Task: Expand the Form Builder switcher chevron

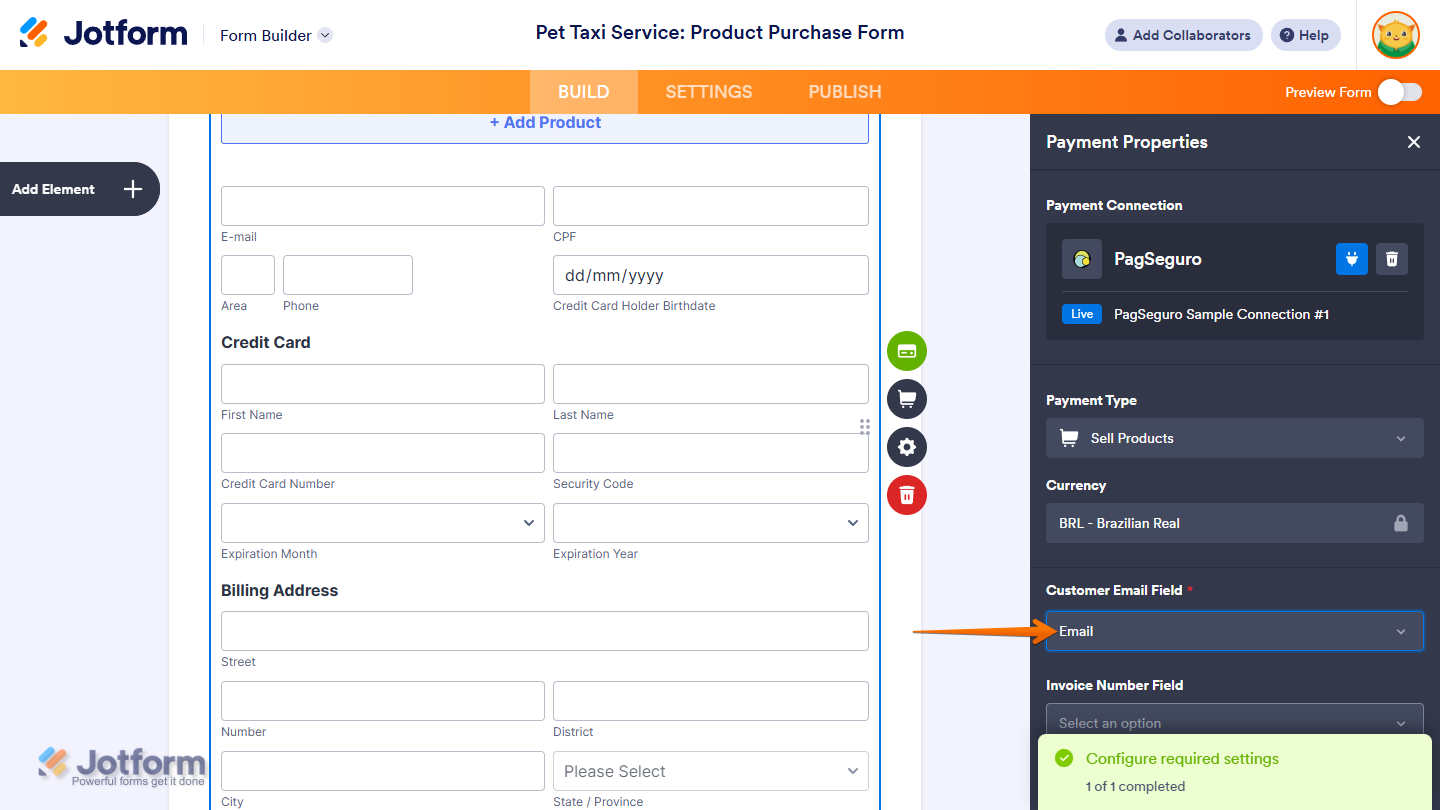Action: (325, 35)
